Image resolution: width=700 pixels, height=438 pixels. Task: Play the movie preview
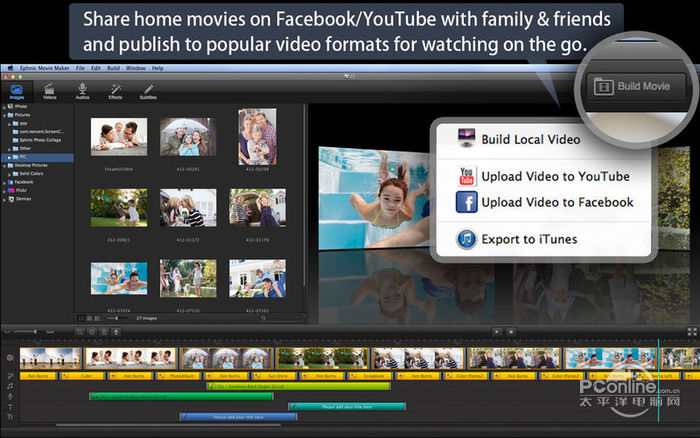(x=497, y=332)
